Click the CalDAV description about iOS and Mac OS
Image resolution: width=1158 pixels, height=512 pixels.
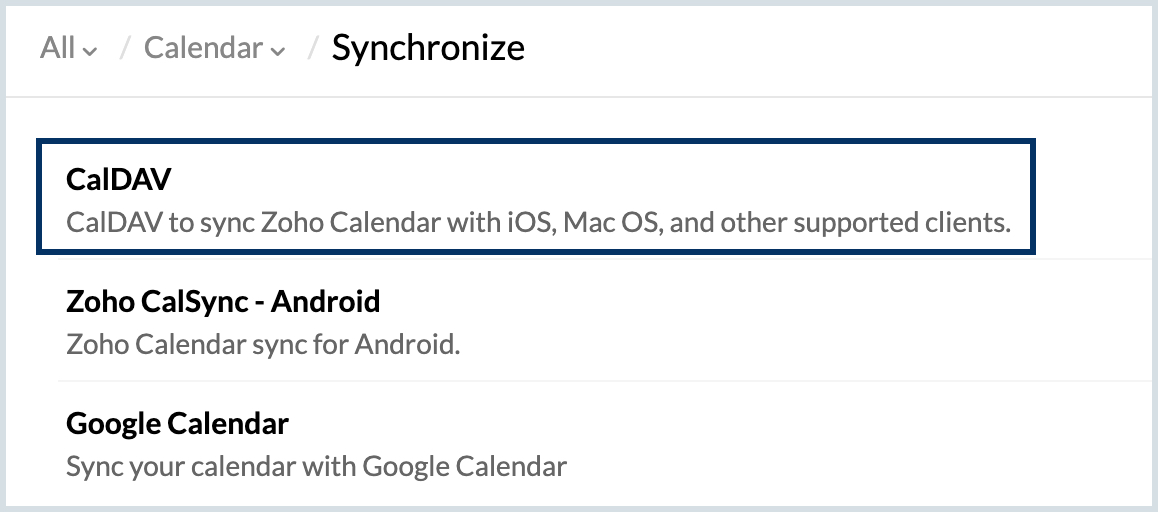(x=538, y=222)
